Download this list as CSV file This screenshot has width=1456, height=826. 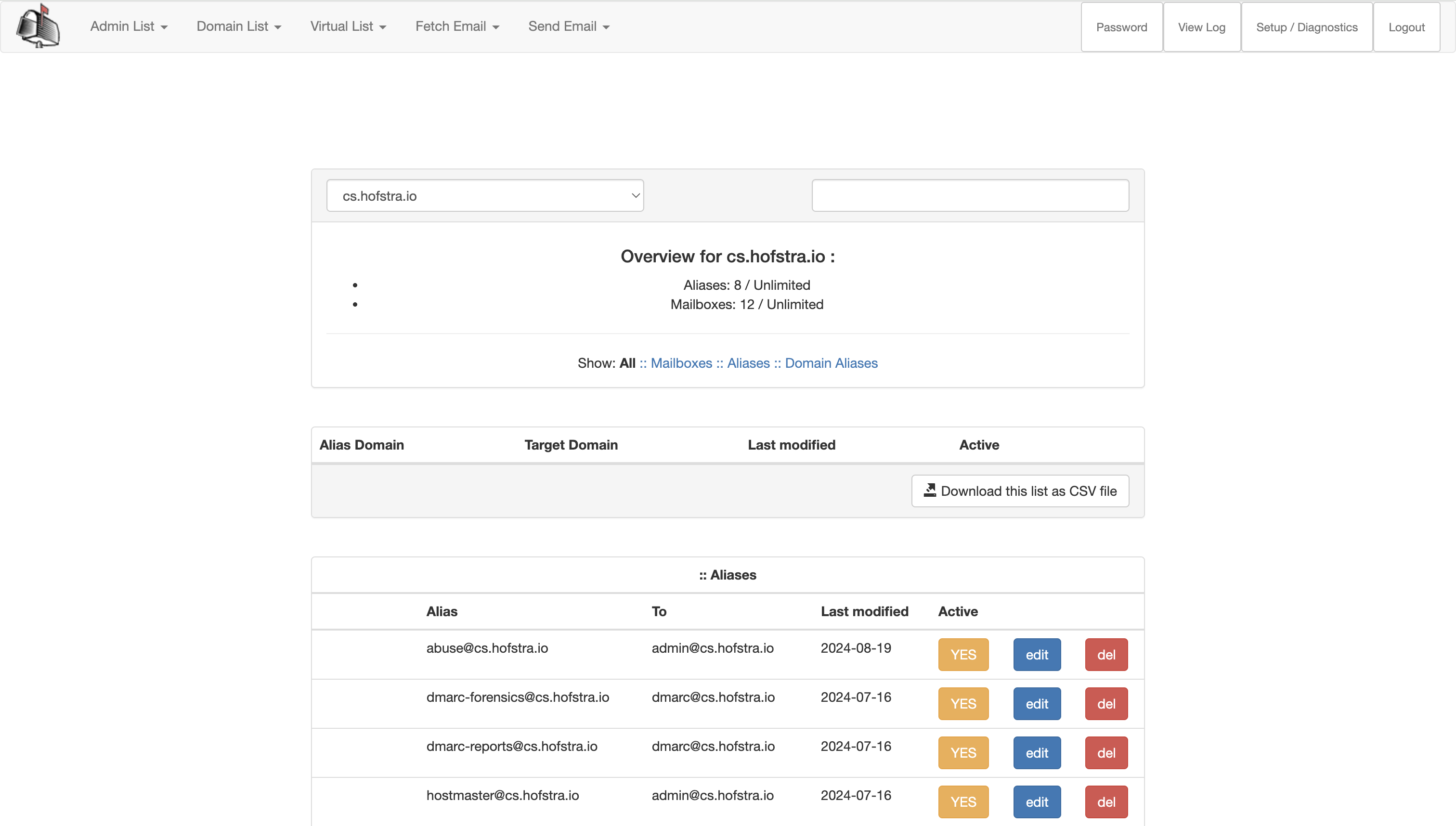click(x=1020, y=490)
